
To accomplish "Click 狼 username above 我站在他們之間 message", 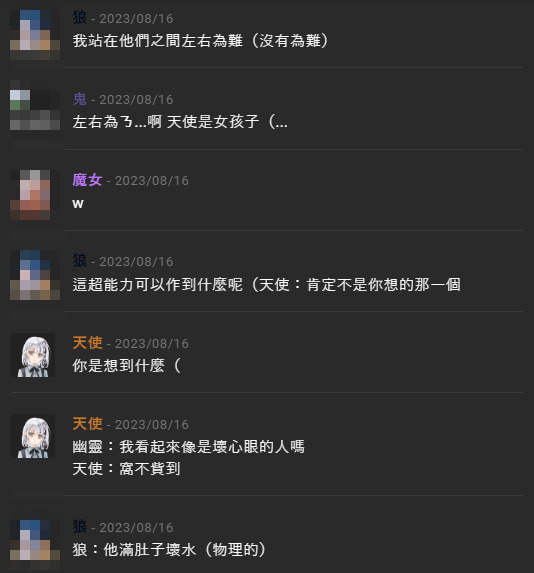I will click(80, 18).
